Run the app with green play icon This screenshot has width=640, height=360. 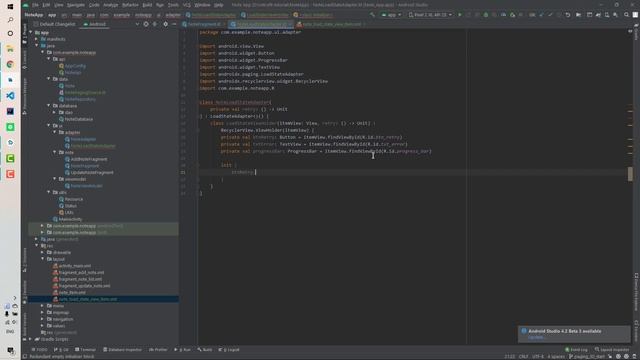[460, 15]
